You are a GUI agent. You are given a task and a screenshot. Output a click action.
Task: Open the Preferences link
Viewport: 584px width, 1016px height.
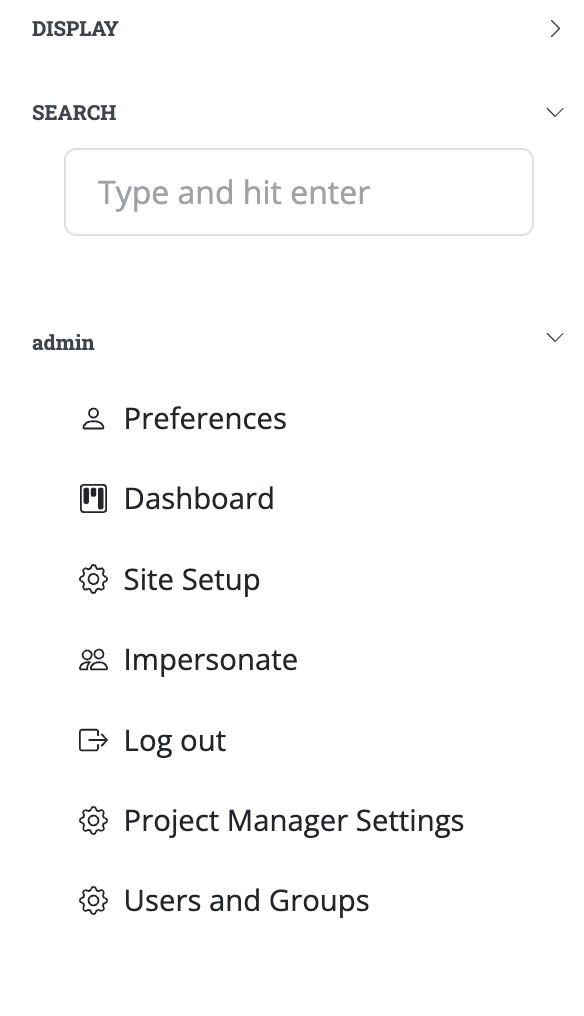click(205, 419)
